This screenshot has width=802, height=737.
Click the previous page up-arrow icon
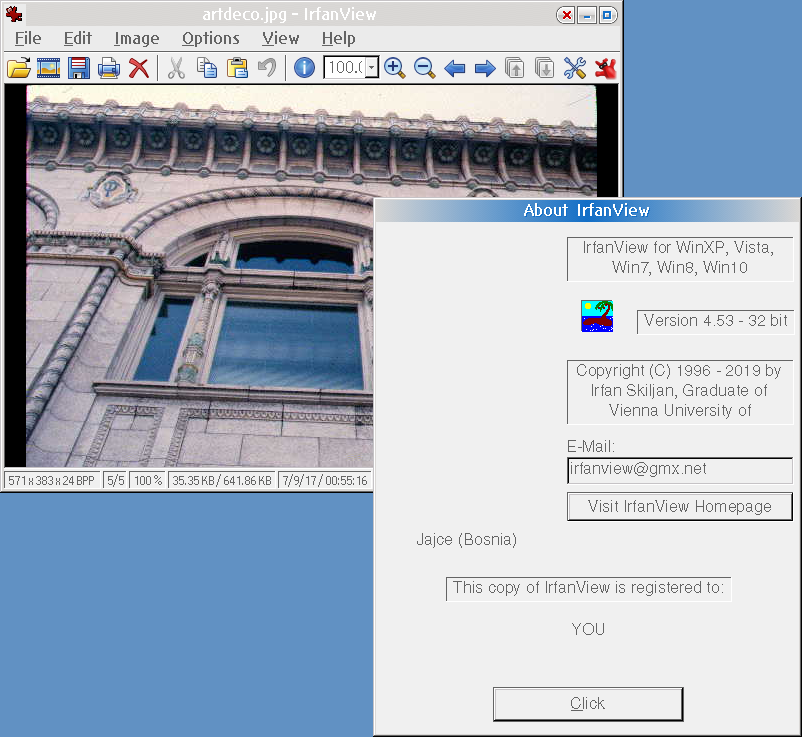click(515, 68)
